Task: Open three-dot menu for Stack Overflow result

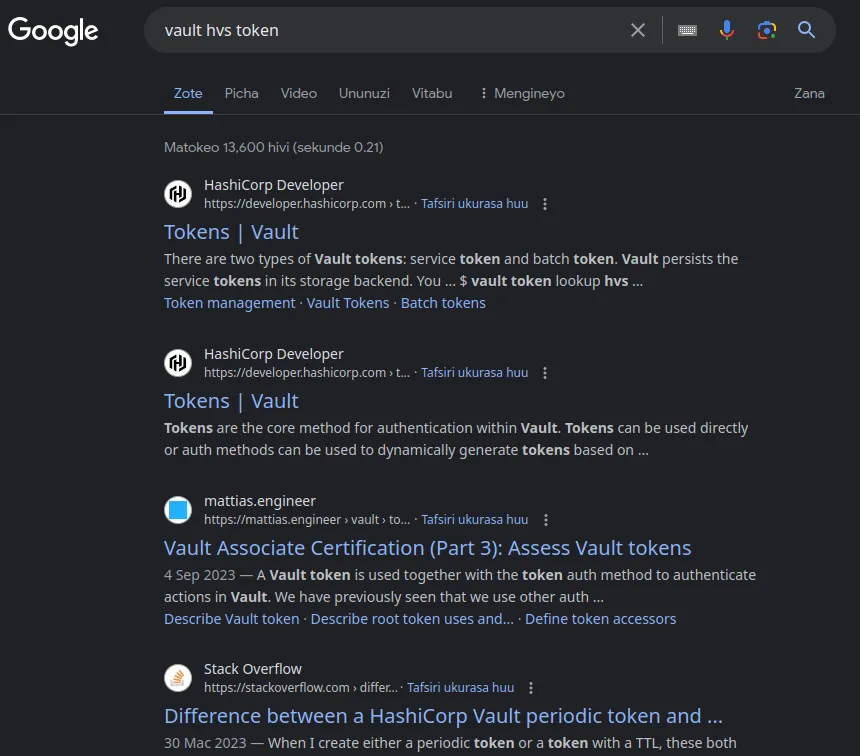Action: tap(531, 688)
